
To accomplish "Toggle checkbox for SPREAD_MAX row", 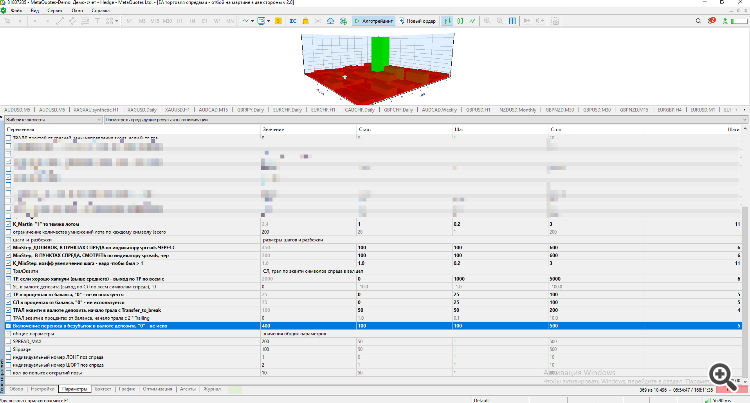I will click(x=8, y=342).
